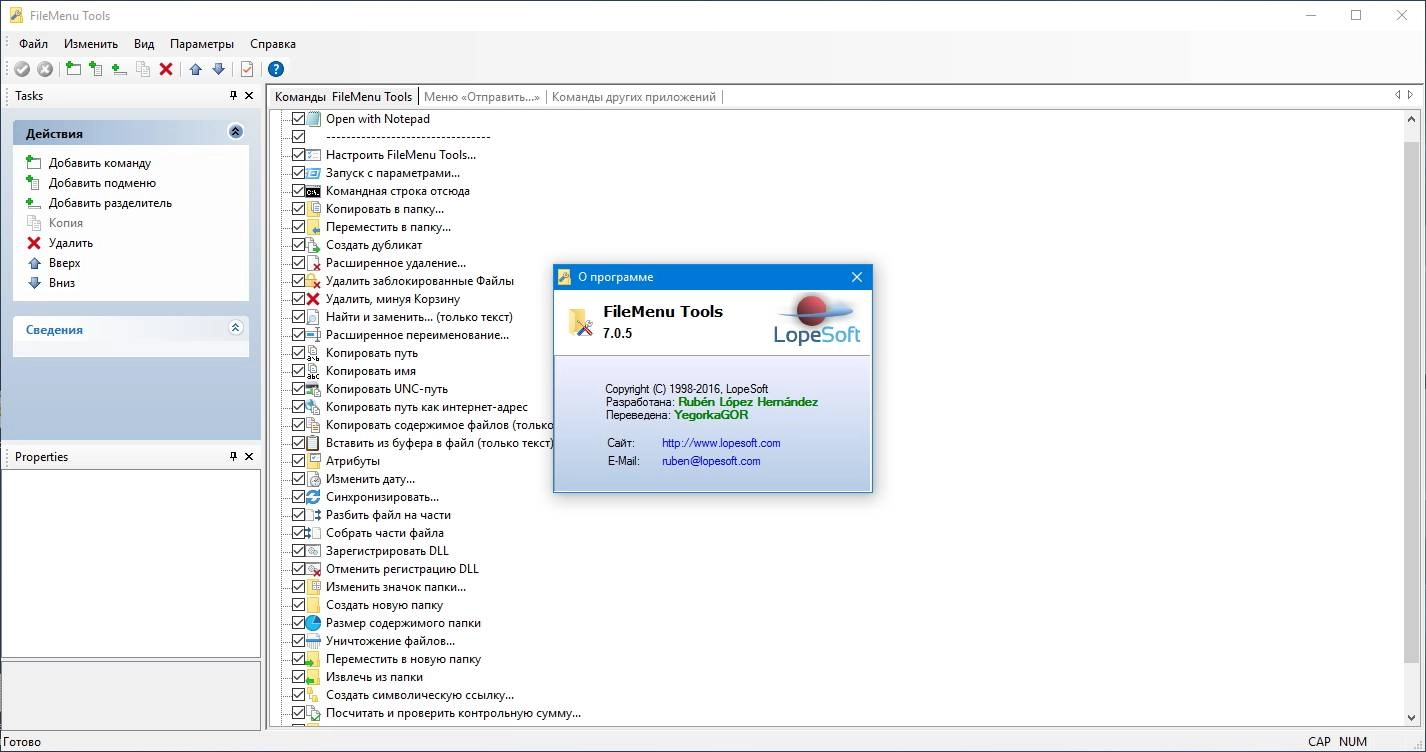Open the 'Файл' menu
The height and width of the screenshot is (752, 1426).
33,44
